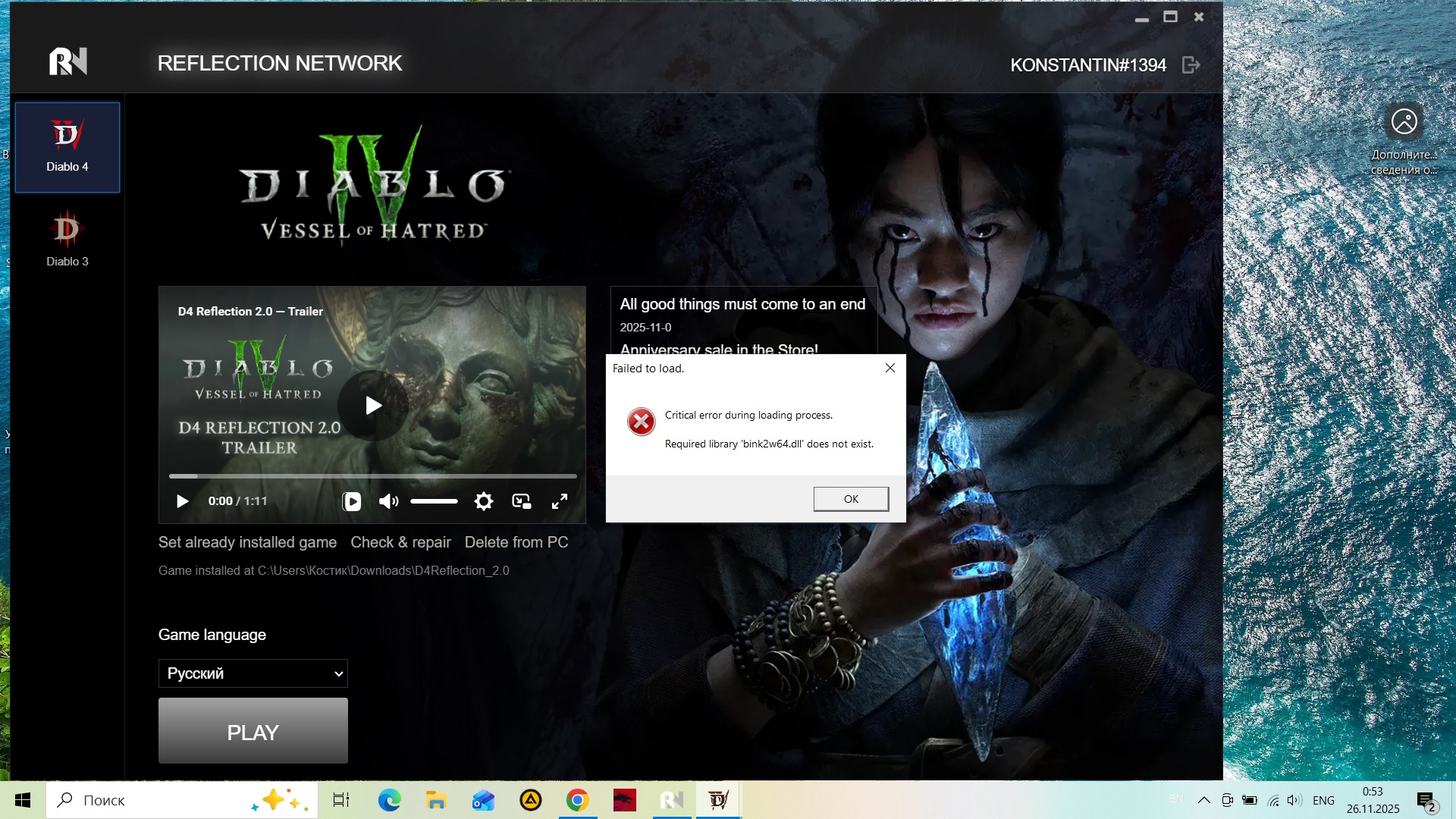The width and height of the screenshot is (1456, 819).
Task: Open Google Chrome from the taskbar
Action: pyautogui.click(x=577, y=800)
